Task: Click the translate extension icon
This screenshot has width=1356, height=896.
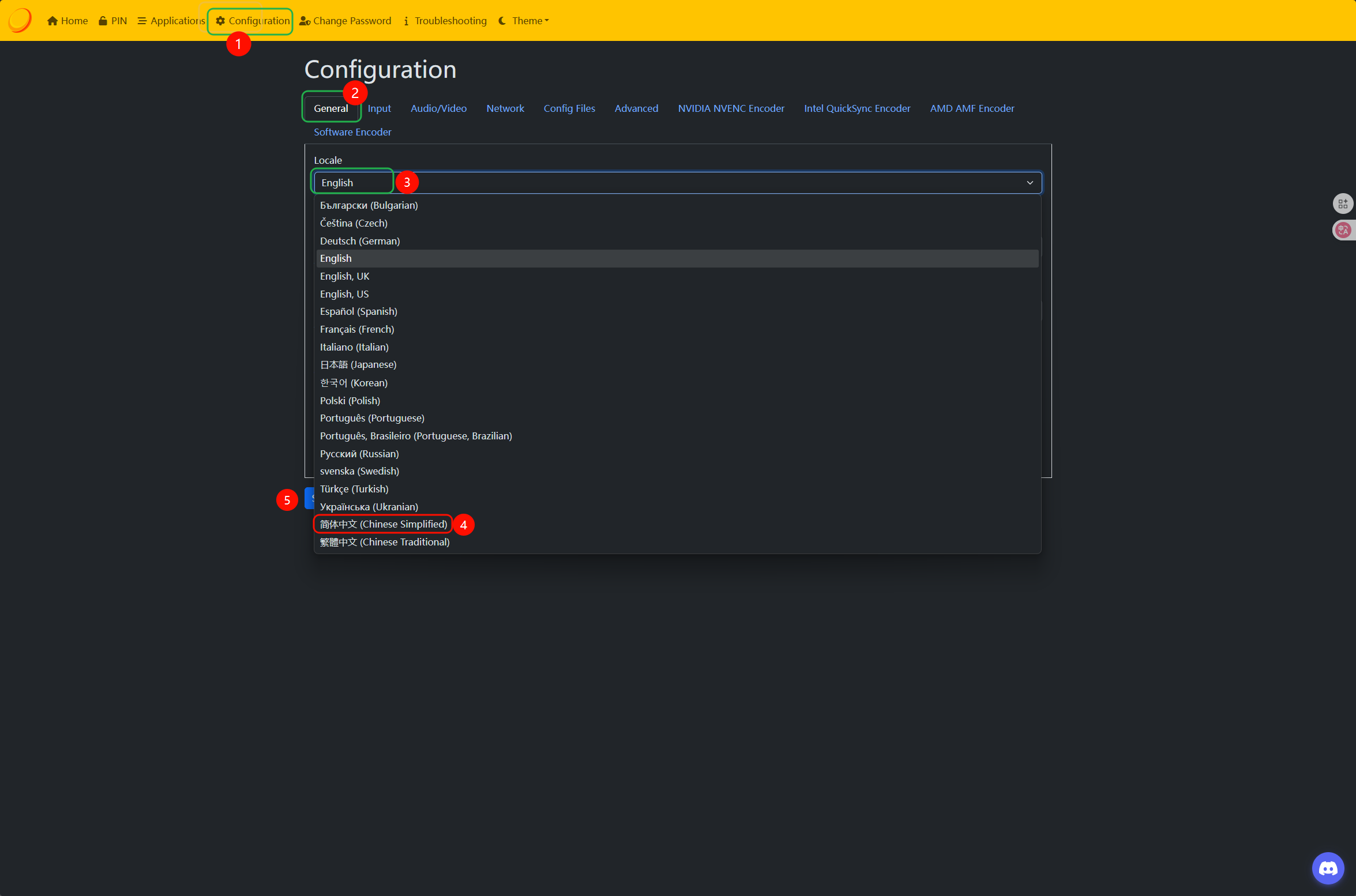Action: pyautogui.click(x=1343, y=230)
